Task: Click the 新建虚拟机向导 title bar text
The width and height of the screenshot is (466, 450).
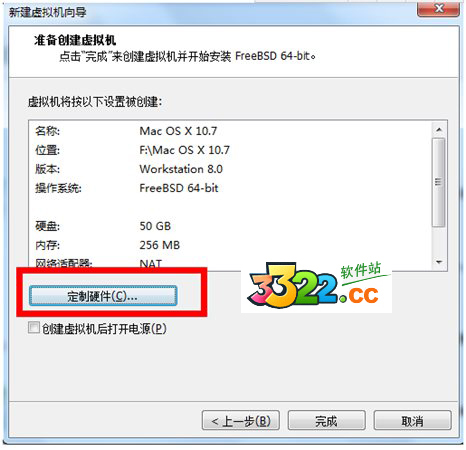Action: [47, 12]
